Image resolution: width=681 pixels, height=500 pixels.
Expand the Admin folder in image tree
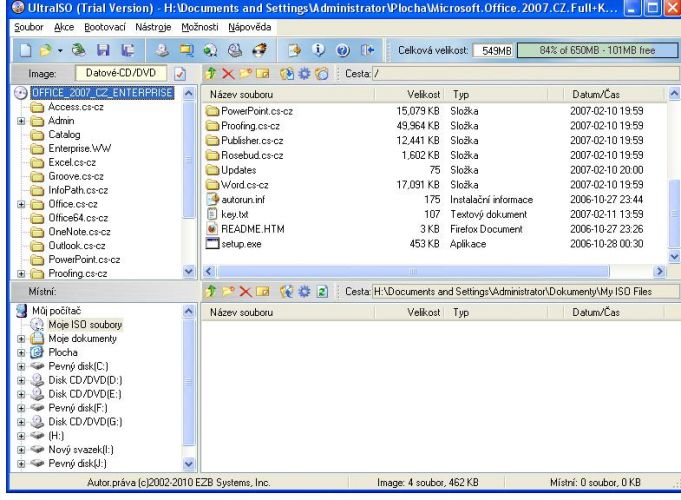tap(21, 121)
